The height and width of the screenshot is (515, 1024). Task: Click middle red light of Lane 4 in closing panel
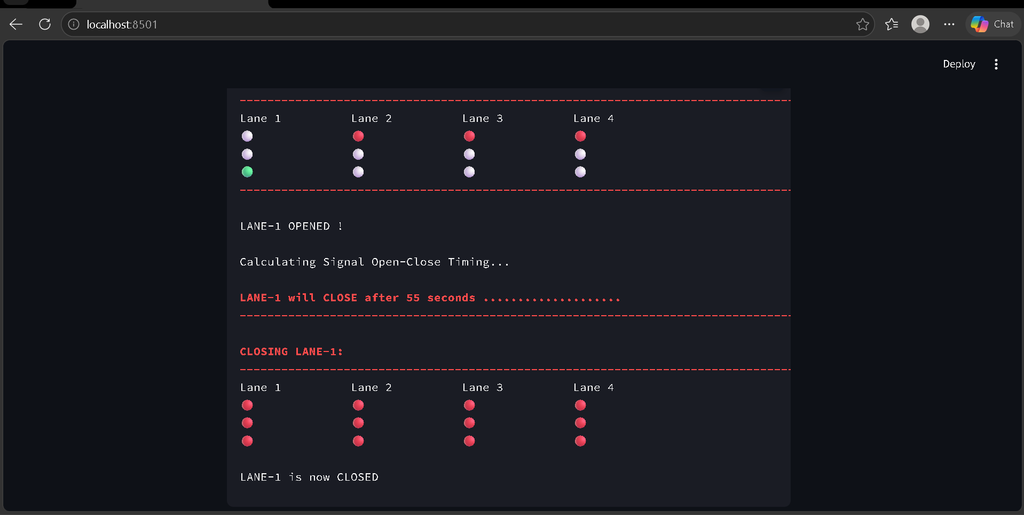pyautogui.click(x=580, y=423)
